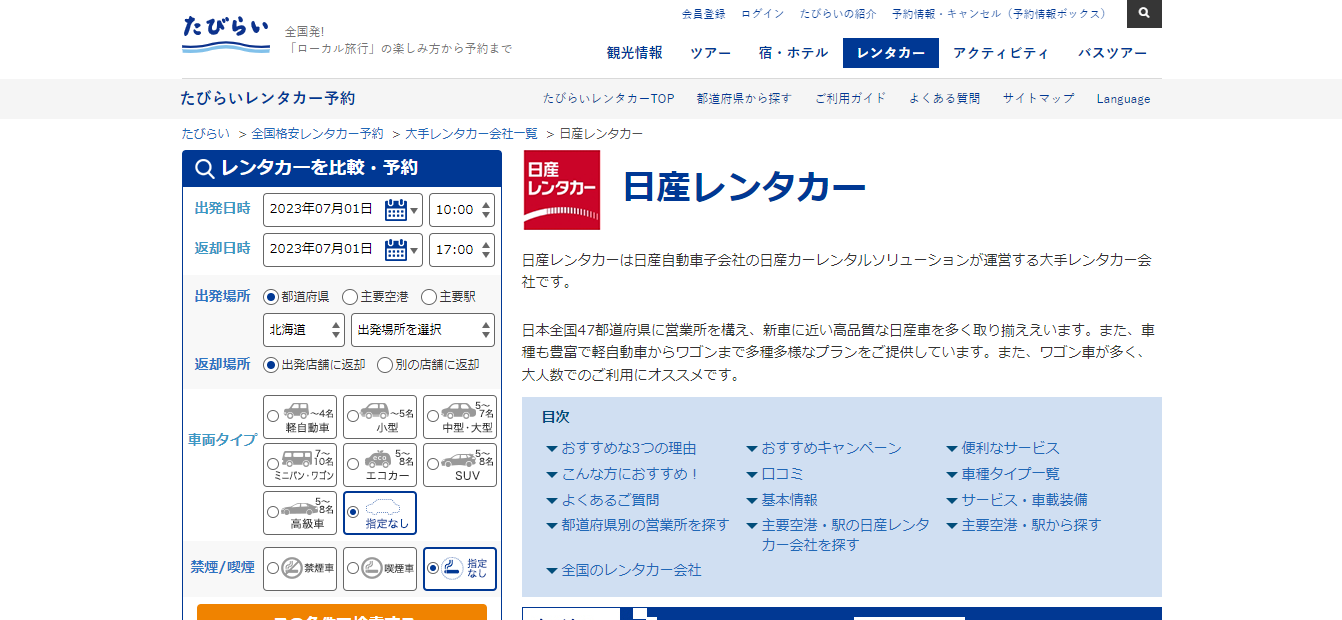Image resolution: width=1342 pixels, height=620 pixels.
Task: Open the レンタカー navigation tab
Action: [890, 53]
